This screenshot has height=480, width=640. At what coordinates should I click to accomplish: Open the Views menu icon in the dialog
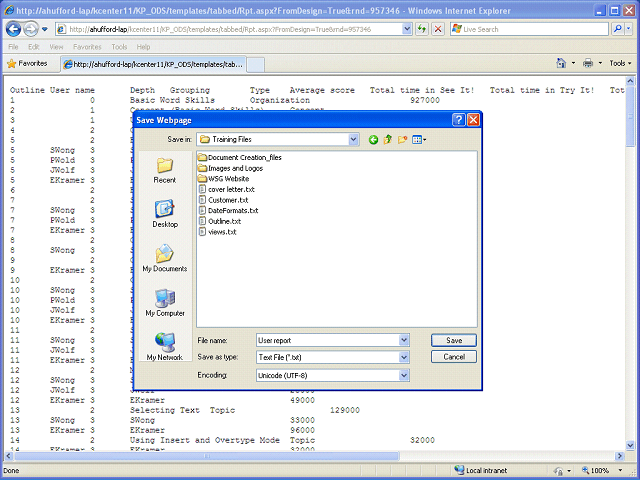419,140
